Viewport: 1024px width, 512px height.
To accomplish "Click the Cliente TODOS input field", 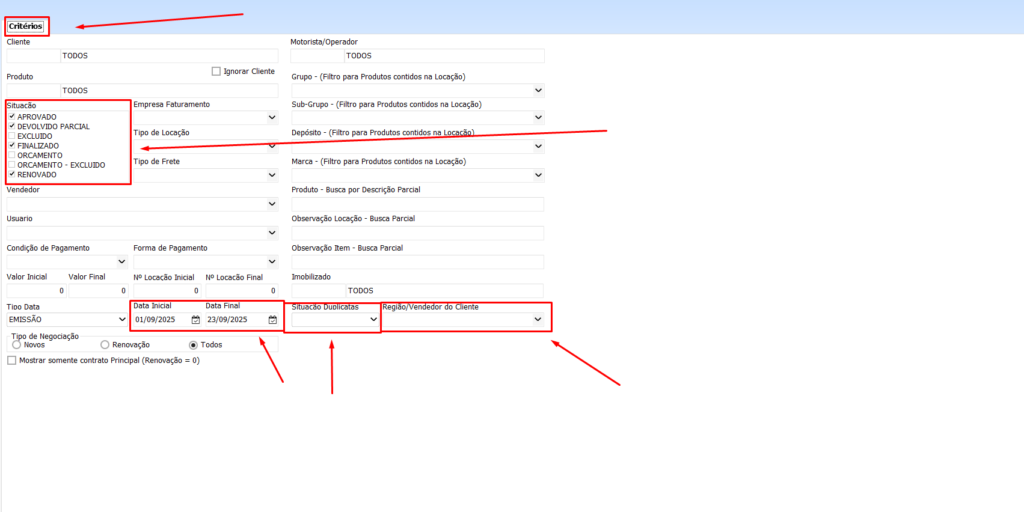I will tap(140, 56).
